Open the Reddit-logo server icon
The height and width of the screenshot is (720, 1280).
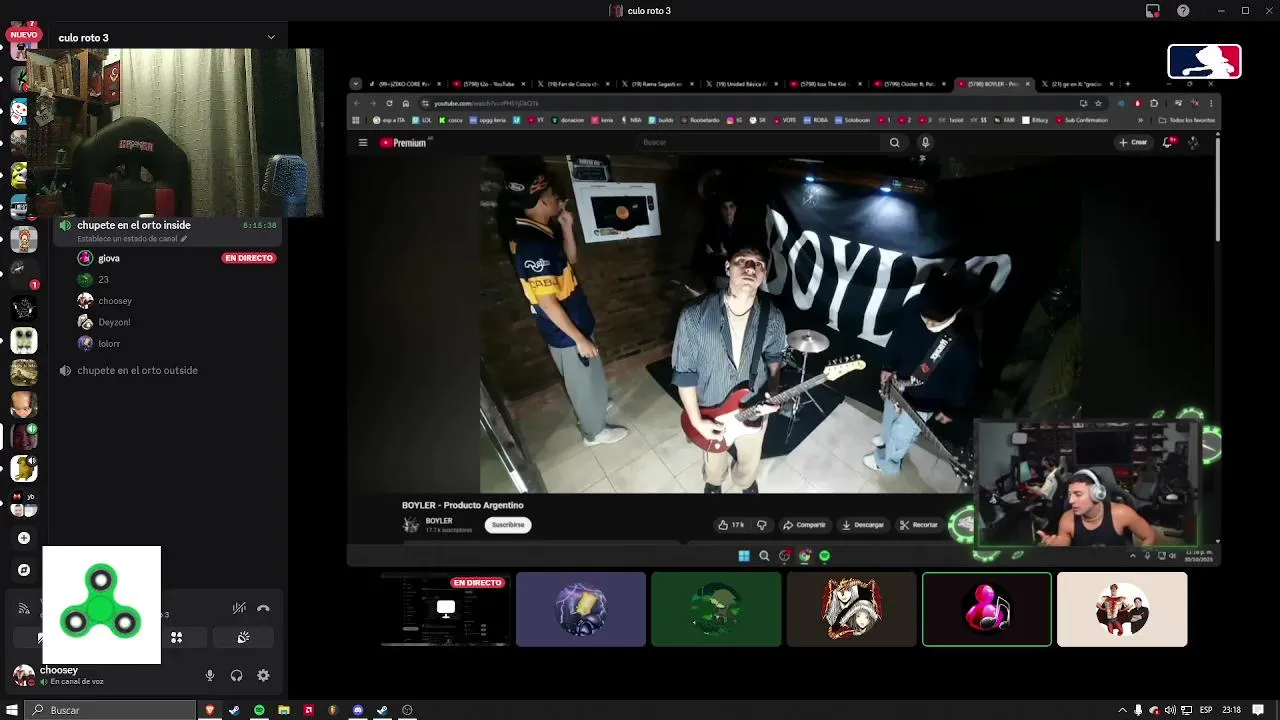coord(20,111)
